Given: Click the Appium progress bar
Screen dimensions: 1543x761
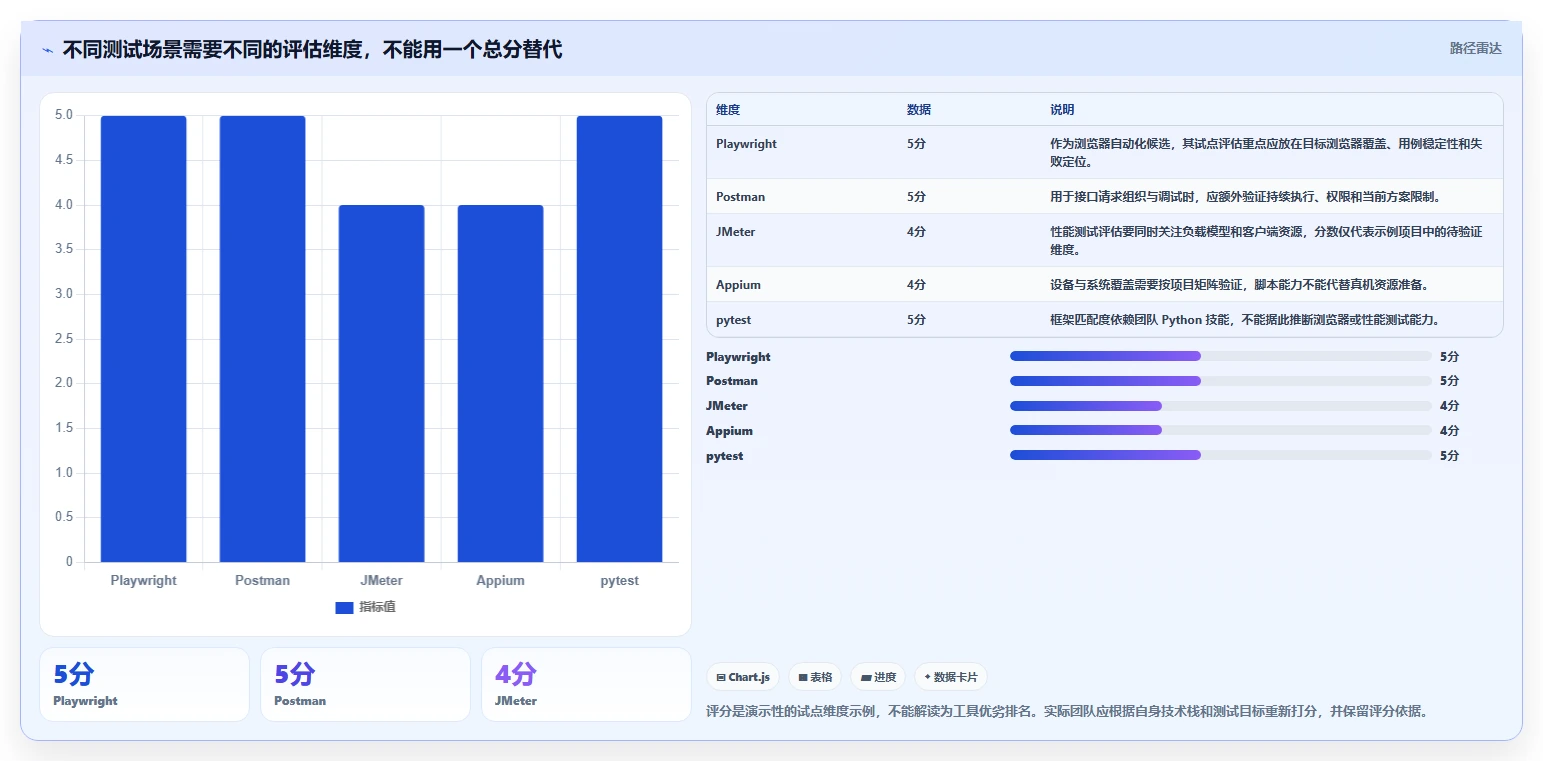Looking at the screenshot, I should 1221,430.
